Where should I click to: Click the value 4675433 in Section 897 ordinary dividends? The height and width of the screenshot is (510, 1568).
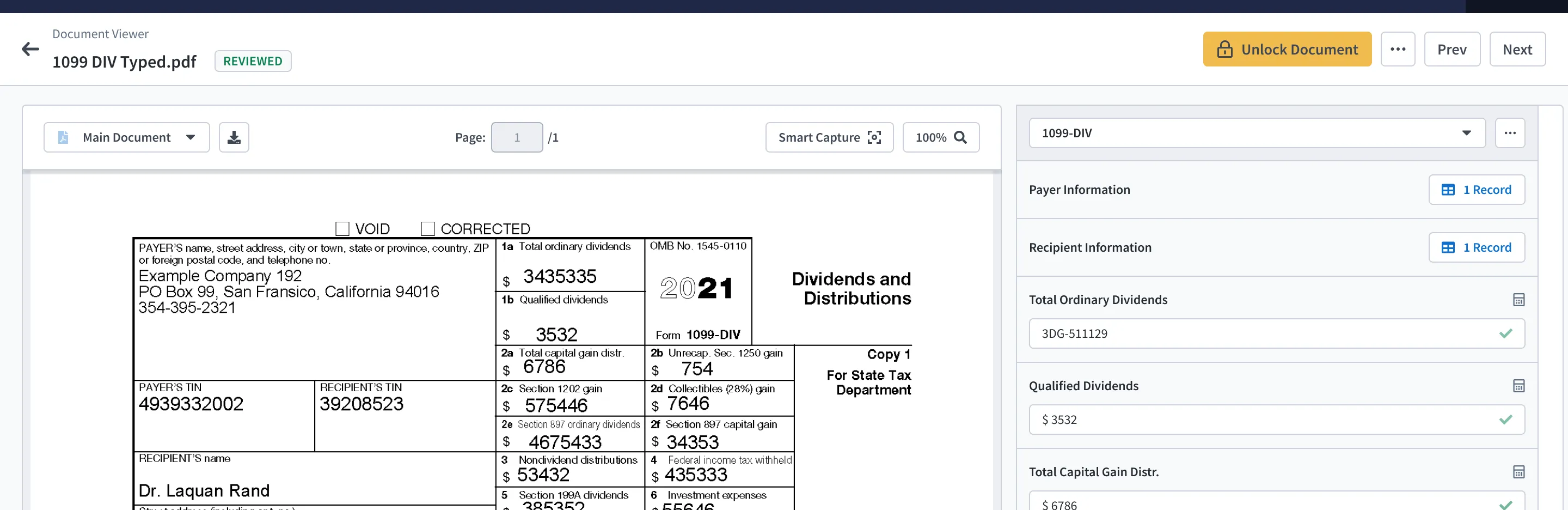(565, 442)
